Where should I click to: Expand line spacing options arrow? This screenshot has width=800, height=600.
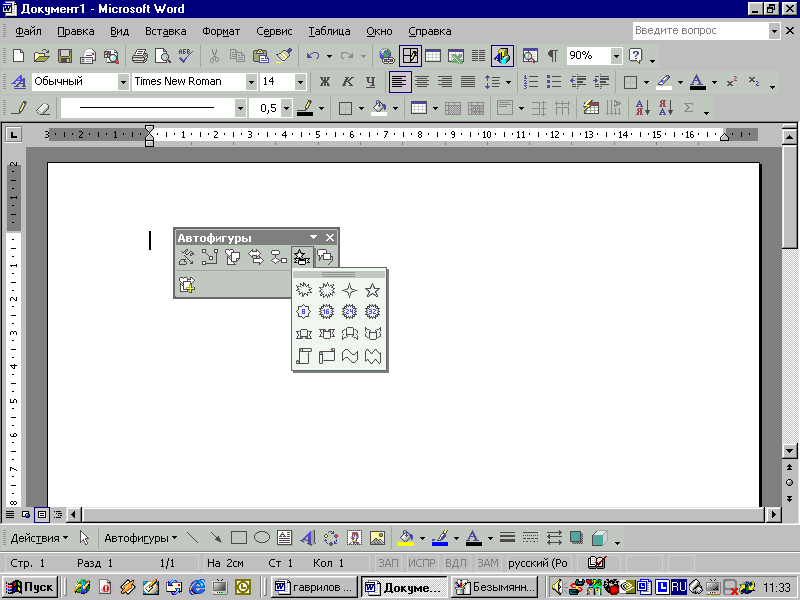coord(508,82)
